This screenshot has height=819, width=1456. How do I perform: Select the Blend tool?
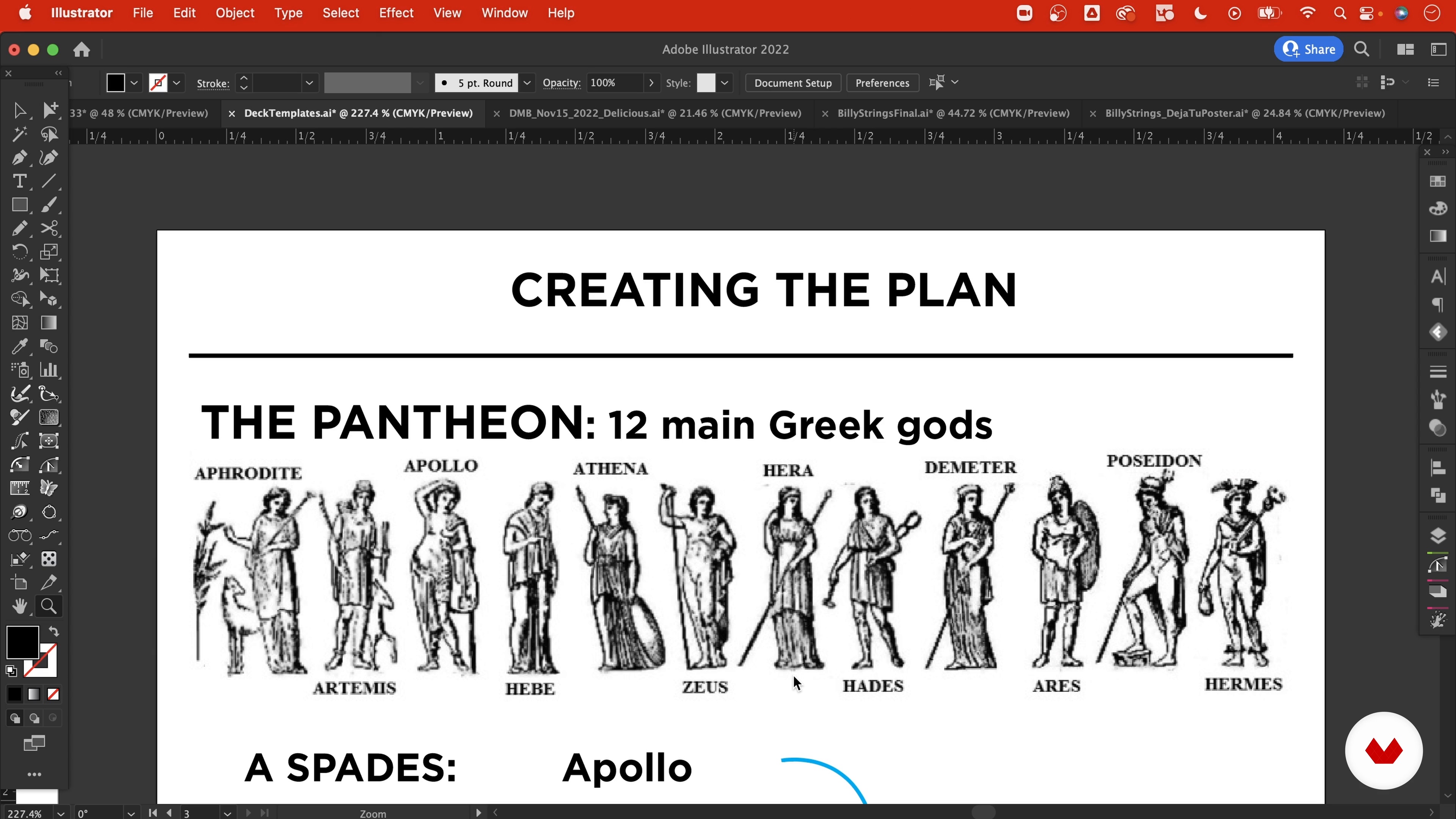tap(50, 347)
